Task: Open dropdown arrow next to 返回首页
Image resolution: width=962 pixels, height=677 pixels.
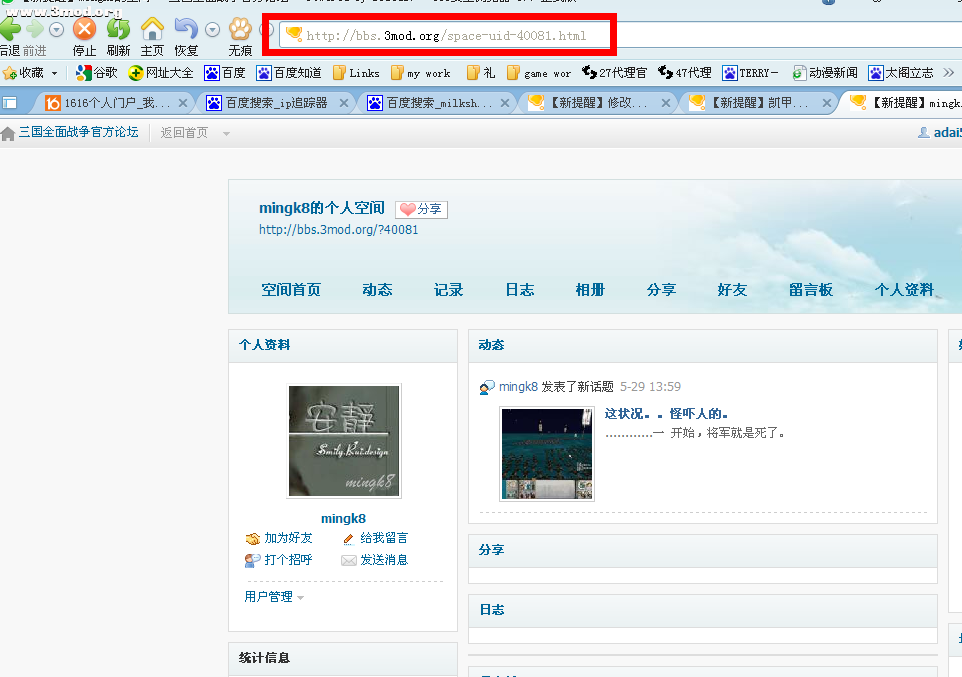Action: pos(226,134)
